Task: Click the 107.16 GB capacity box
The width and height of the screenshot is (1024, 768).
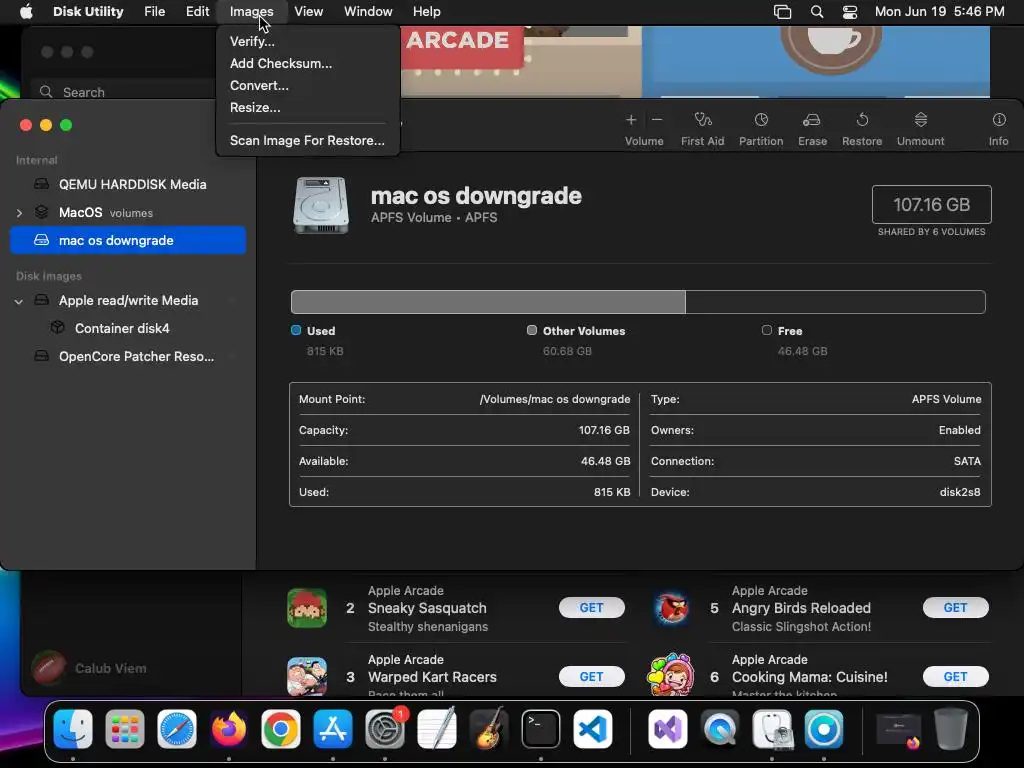Action: pyautogui.click(x=931, y=204)
